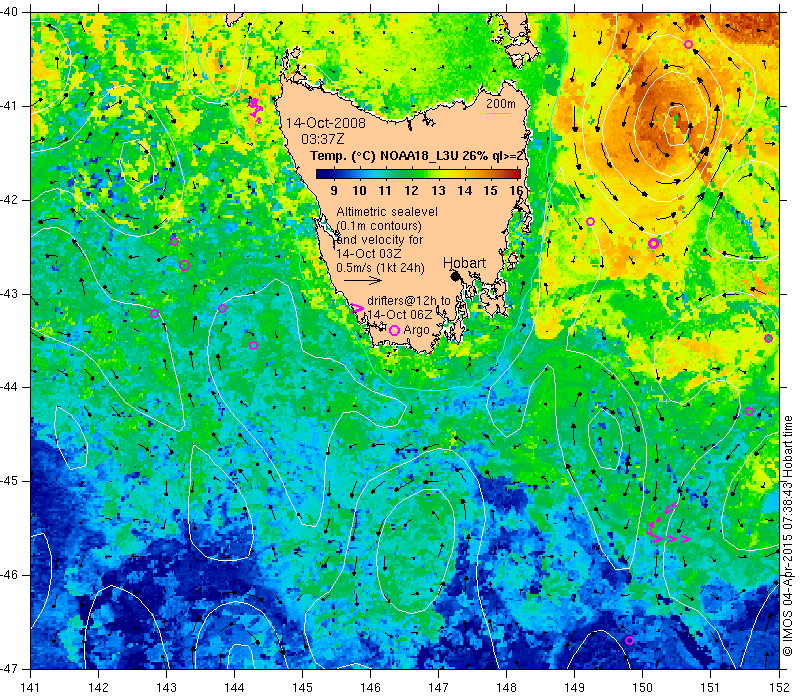Click the 0.5m/s velocity scale arrow
Image resolution: width=800 pixels, height=700 pixels.
[363, 280]
